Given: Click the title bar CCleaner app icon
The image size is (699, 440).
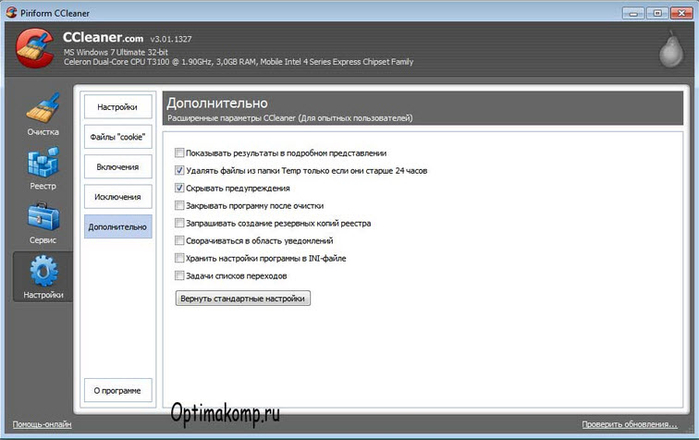Looking at the screenshot, I should (x=12, y=12).
